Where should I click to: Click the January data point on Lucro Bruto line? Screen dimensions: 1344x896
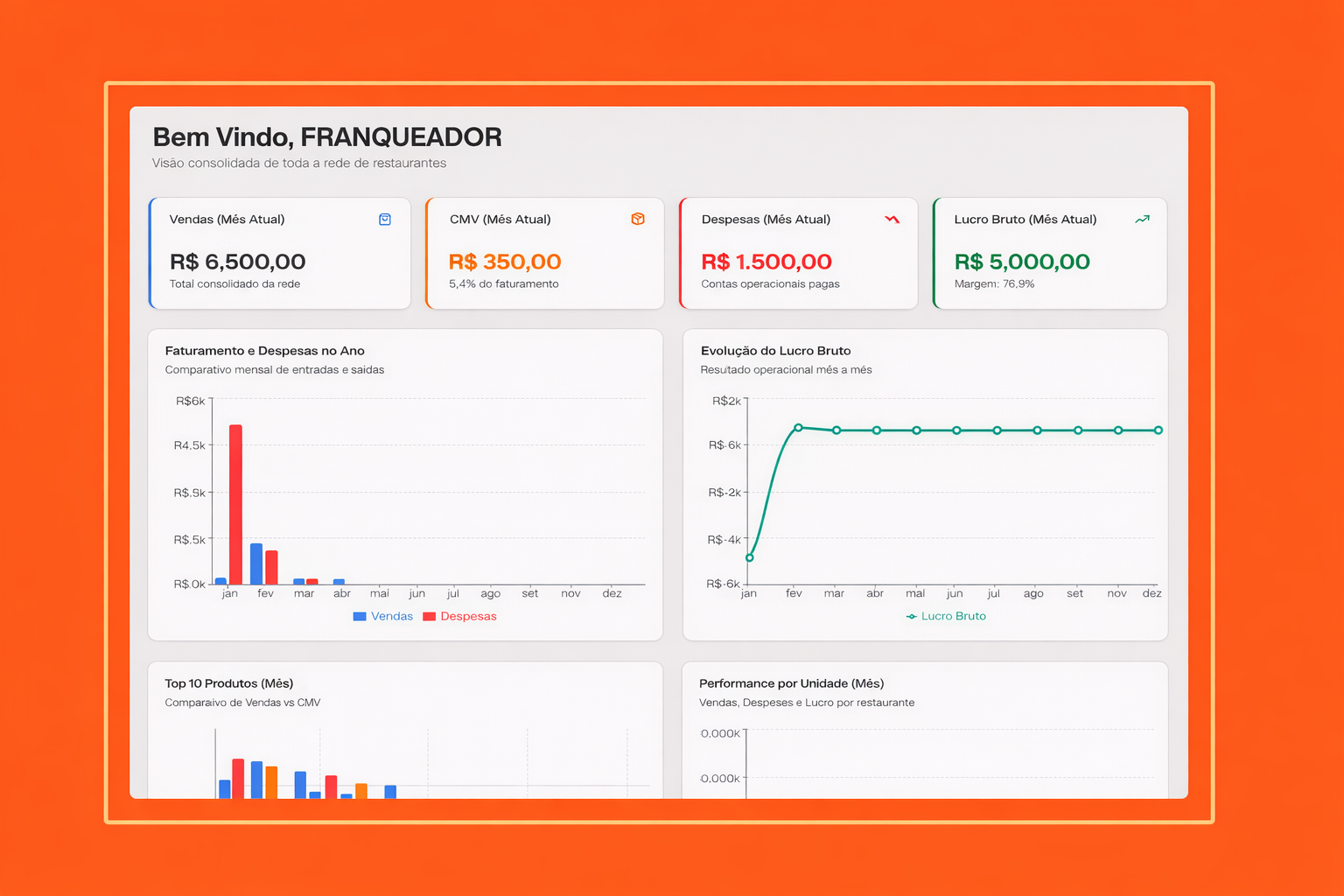[750, 556]
